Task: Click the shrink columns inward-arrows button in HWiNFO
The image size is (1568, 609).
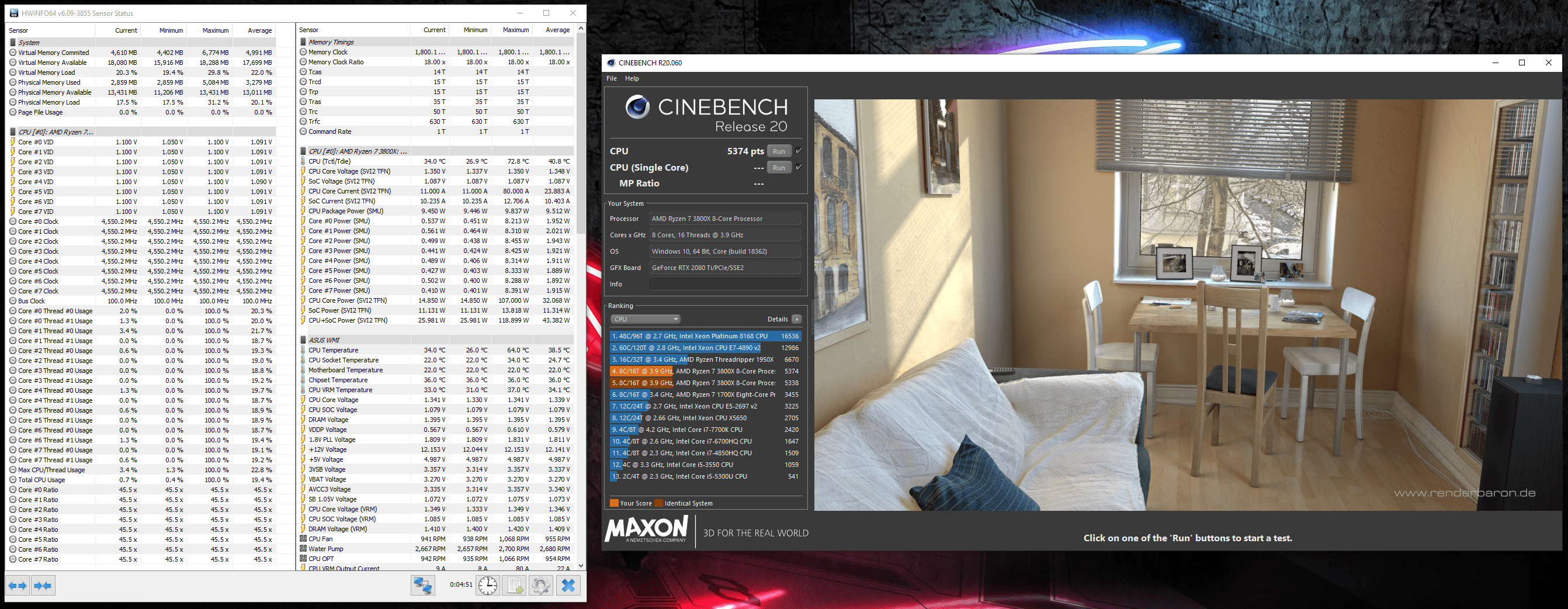Action: 43,586
